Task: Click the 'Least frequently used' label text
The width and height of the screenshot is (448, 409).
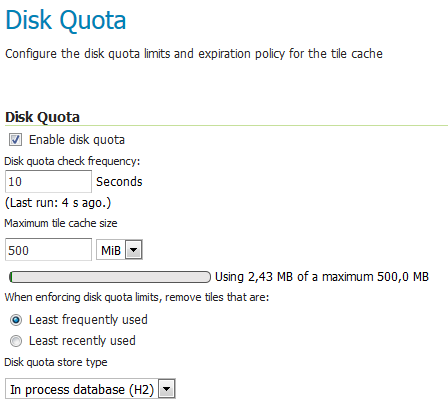Action: click(x=88, y=320)
